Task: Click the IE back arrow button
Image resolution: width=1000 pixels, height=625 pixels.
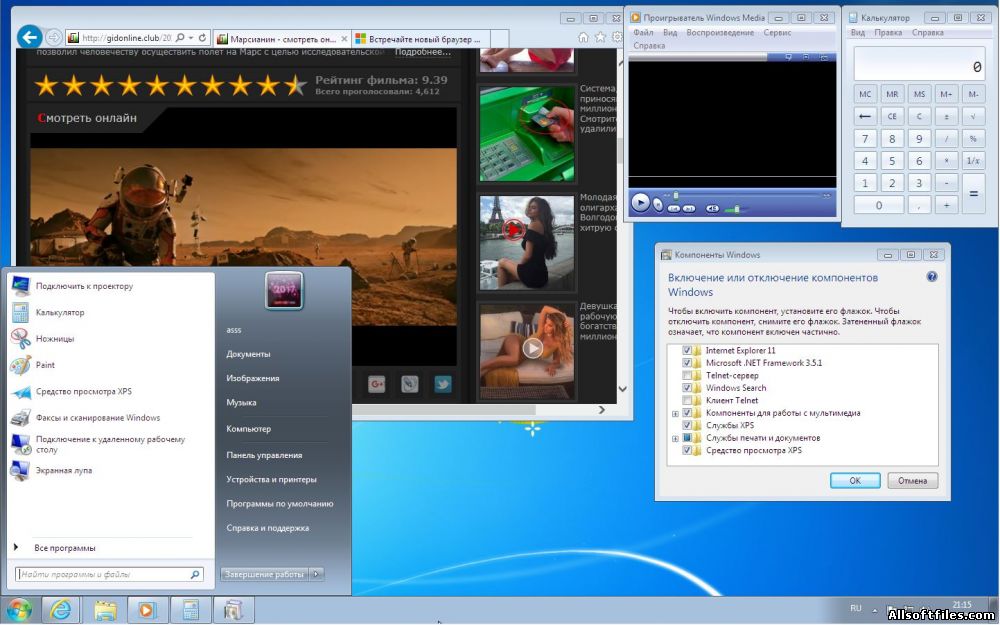Action: point(30,36)
